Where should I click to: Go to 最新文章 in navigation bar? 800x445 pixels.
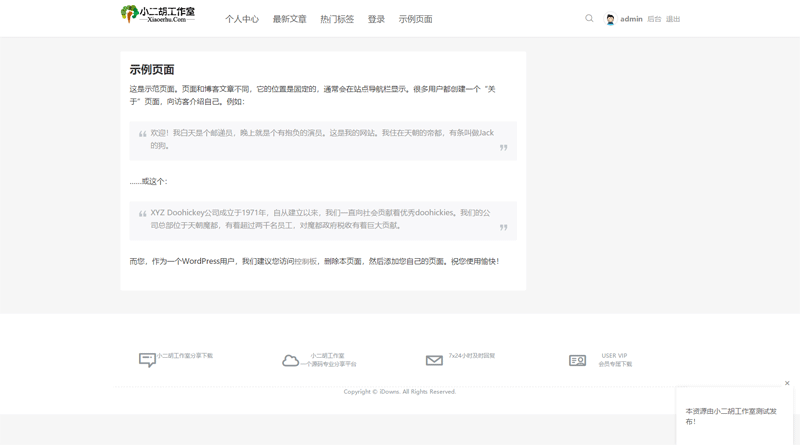[289, 19]
